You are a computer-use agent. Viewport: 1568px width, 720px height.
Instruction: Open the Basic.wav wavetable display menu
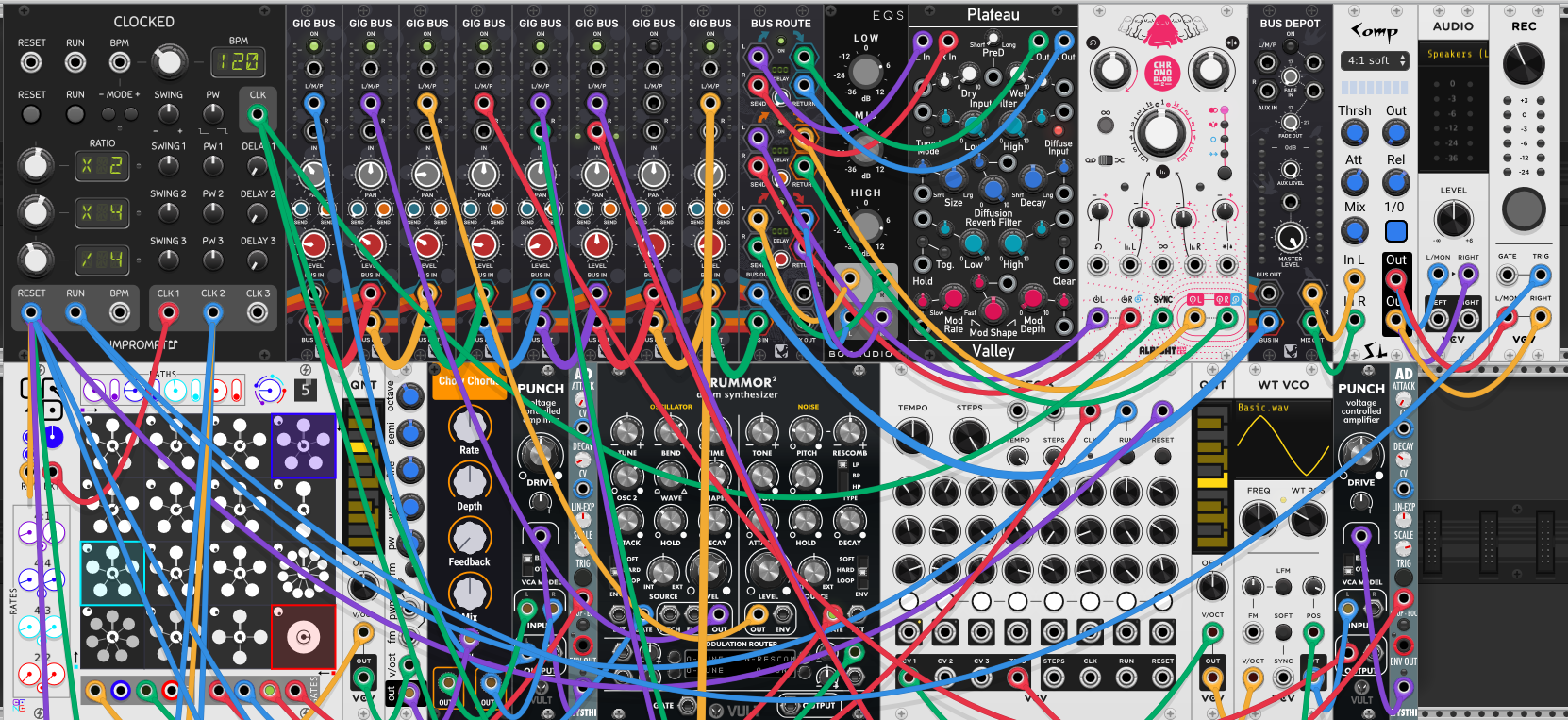1283,440
